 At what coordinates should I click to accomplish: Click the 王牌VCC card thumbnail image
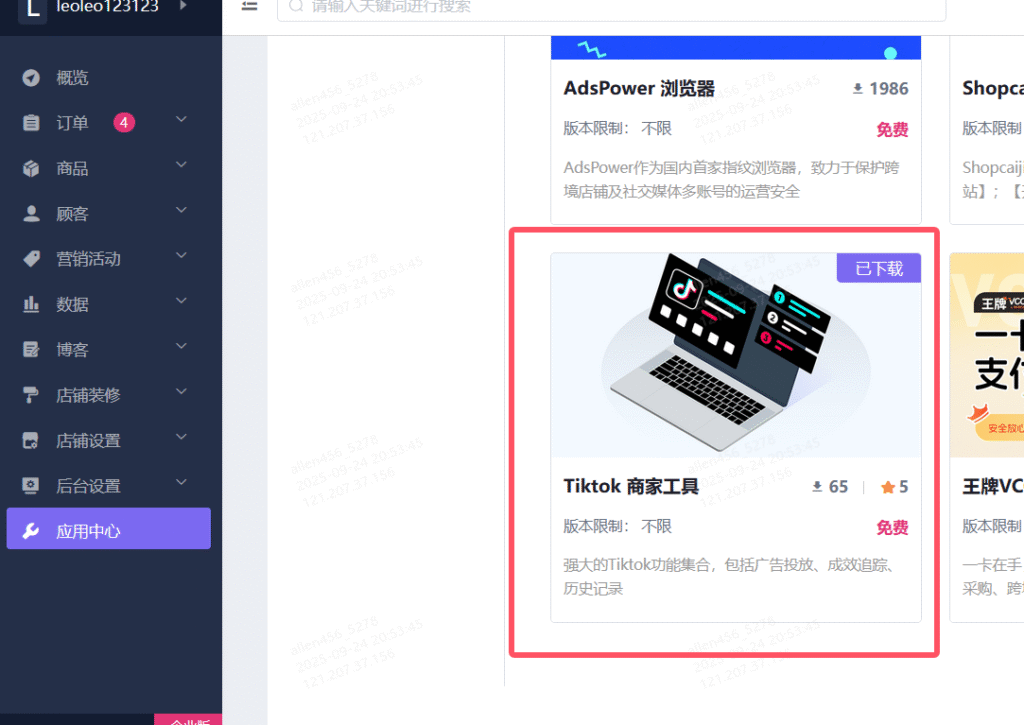click(x=987, y=355)
